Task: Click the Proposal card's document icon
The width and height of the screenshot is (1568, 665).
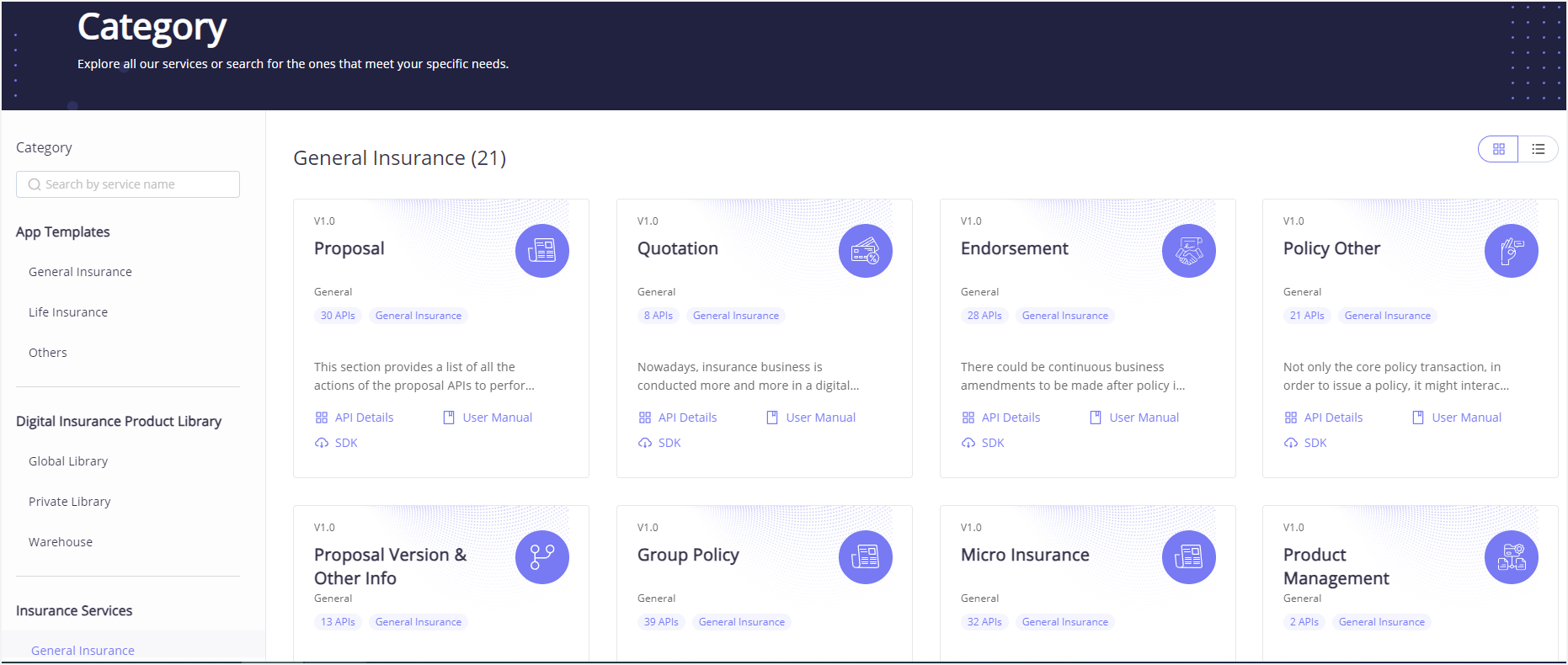Action: click(x=542, y=251)
